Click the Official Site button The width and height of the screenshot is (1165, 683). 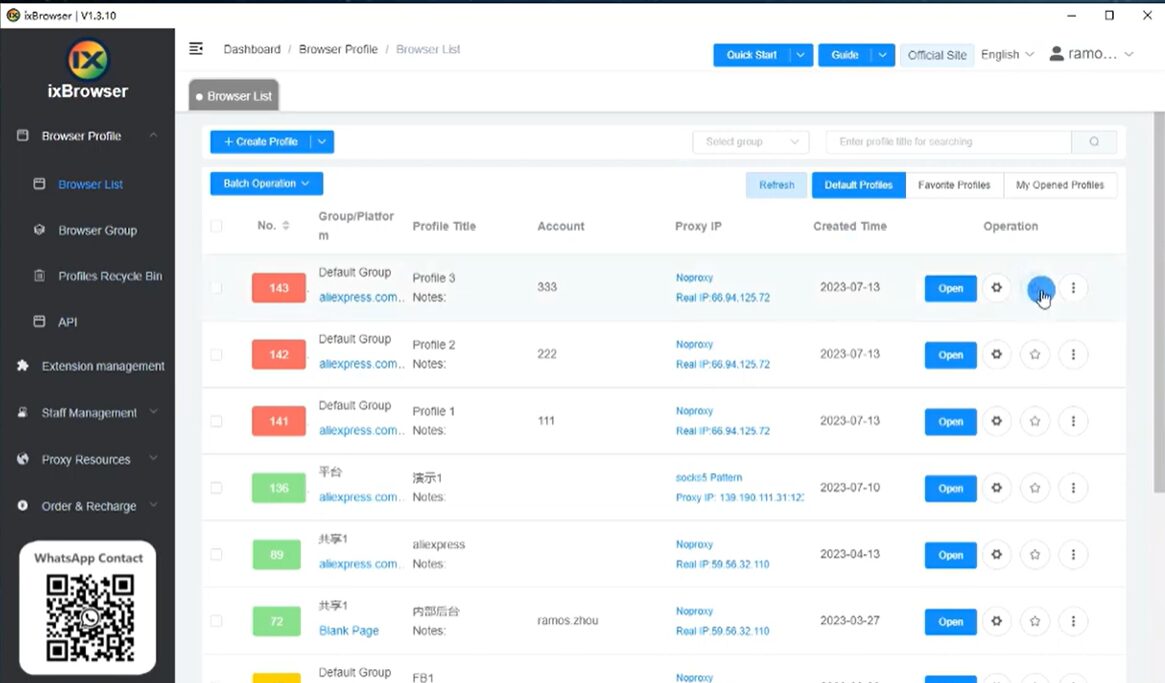[x=937, y=55]
